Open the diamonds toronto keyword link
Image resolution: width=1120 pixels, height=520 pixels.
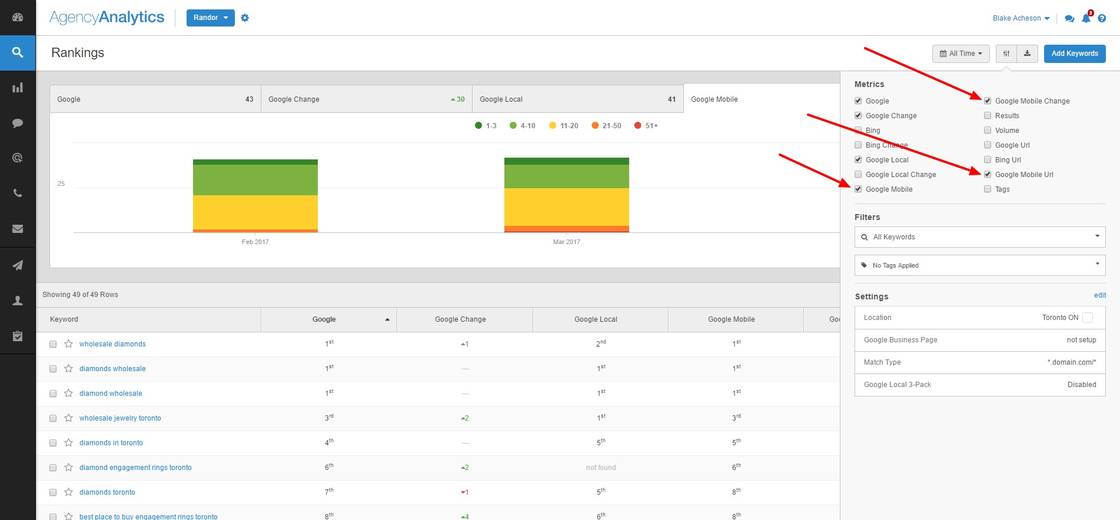[107, 492]
